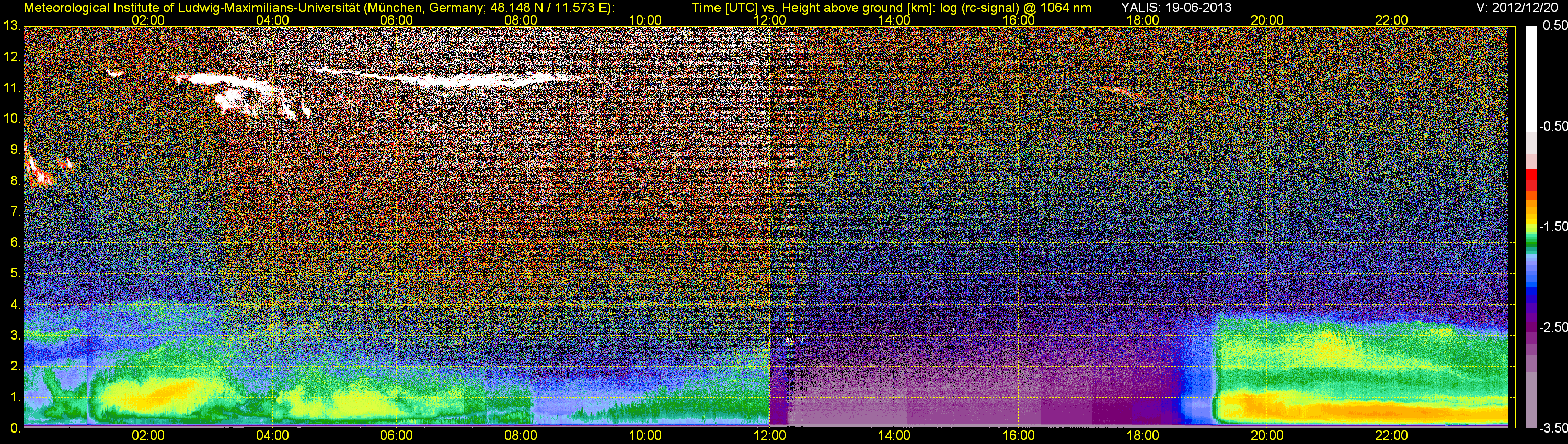Select the -2.50 colorbar scale value

coord(1553,327)
